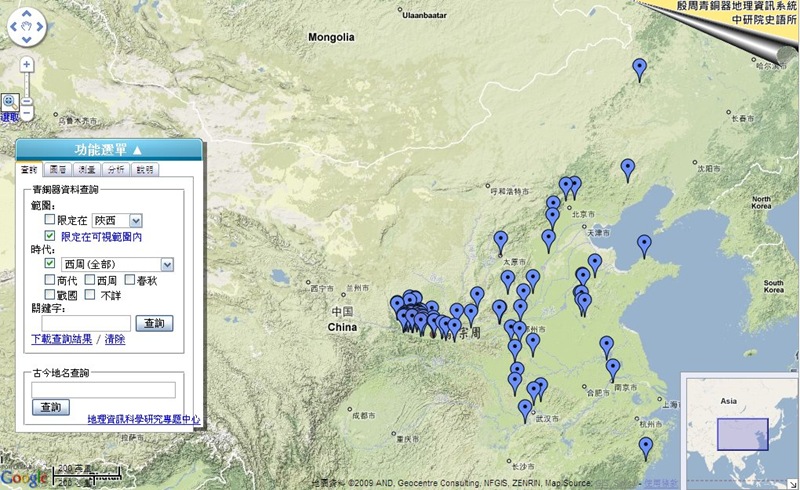
Task: Click the 古今地名查詢 text input field
Action: [103, 390]
